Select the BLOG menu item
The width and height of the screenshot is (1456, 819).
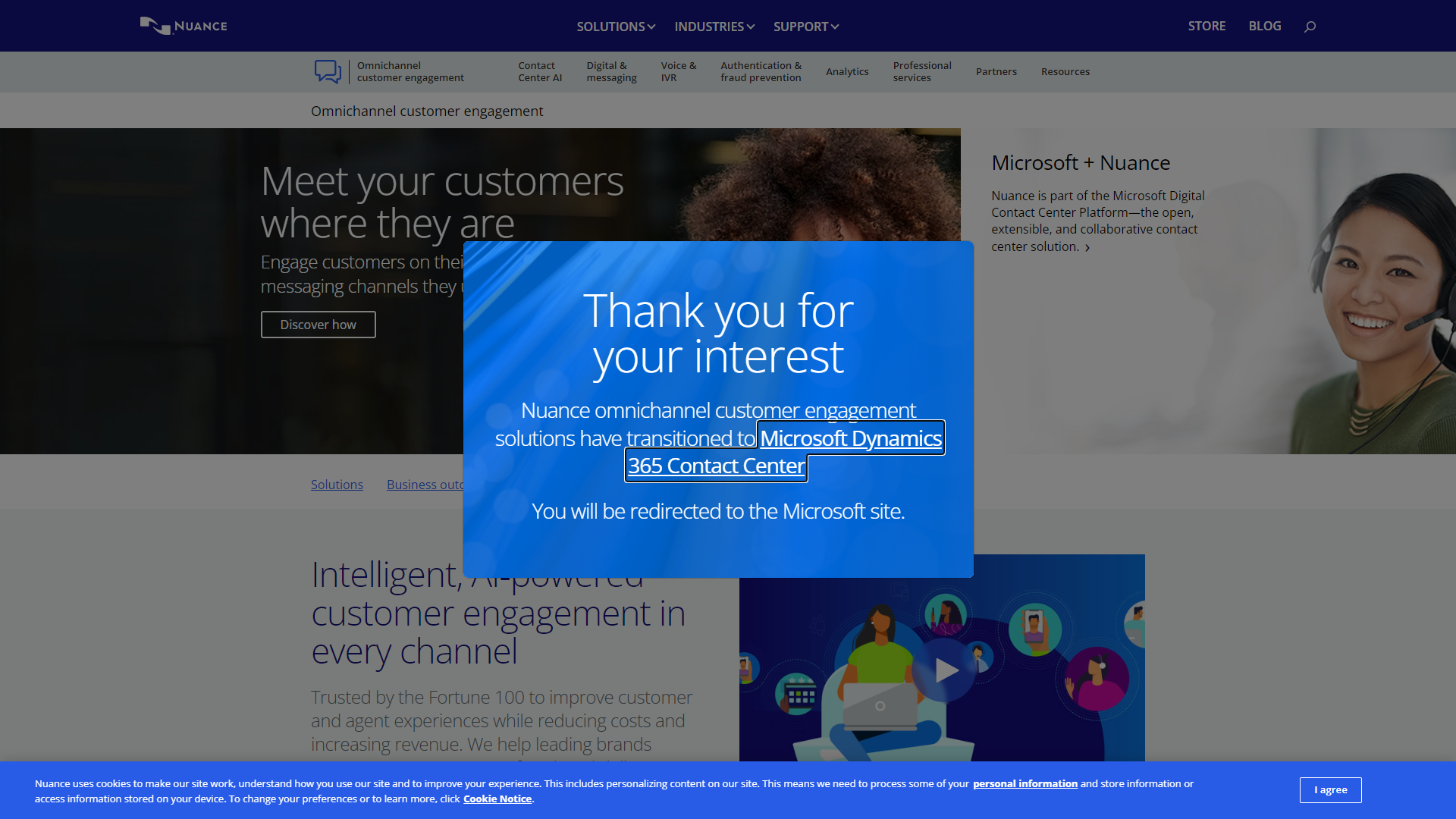1265,25
